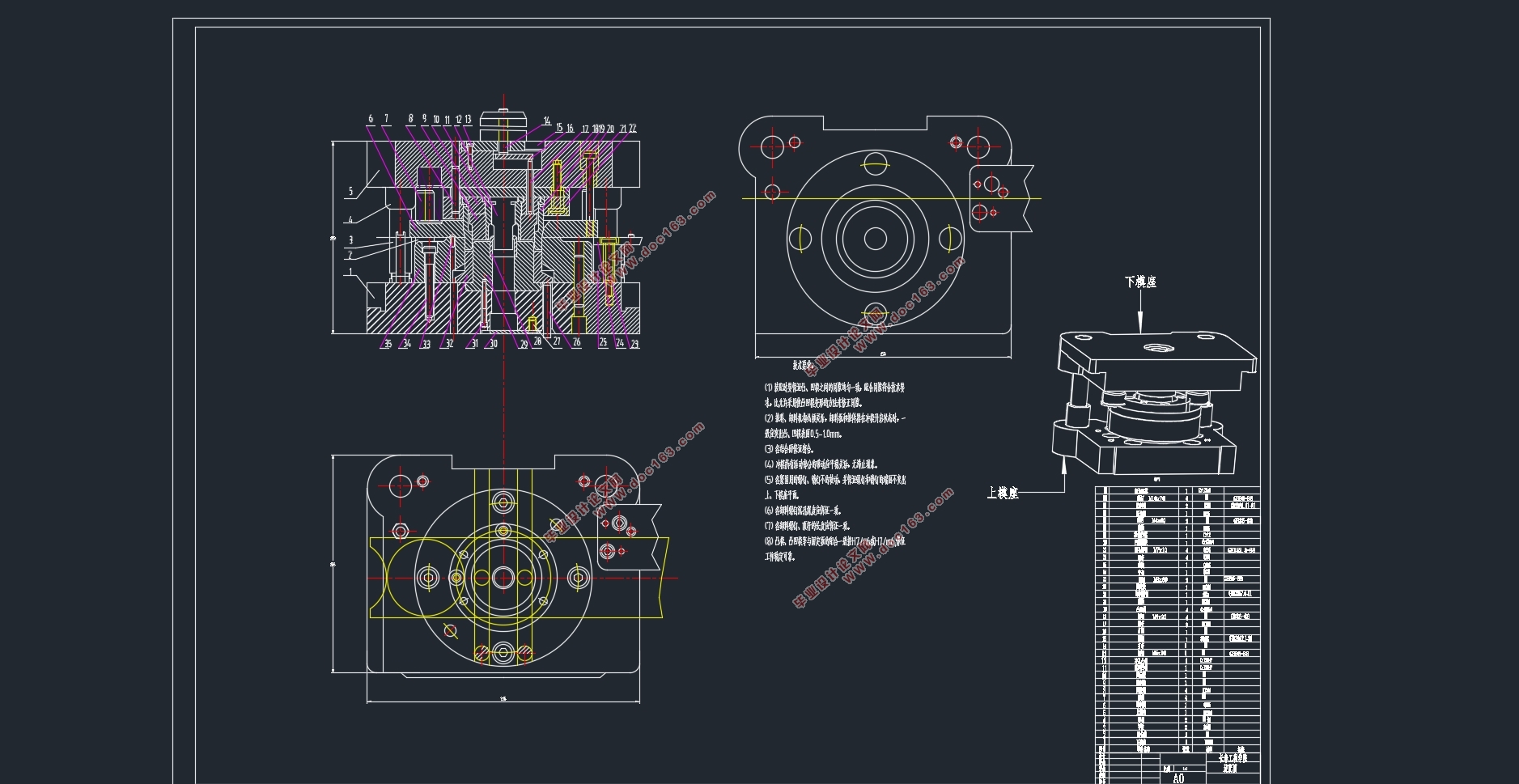The image size is (1519, 784).
Task: Click technical requirement item (8) text
Action: (834, 549)
